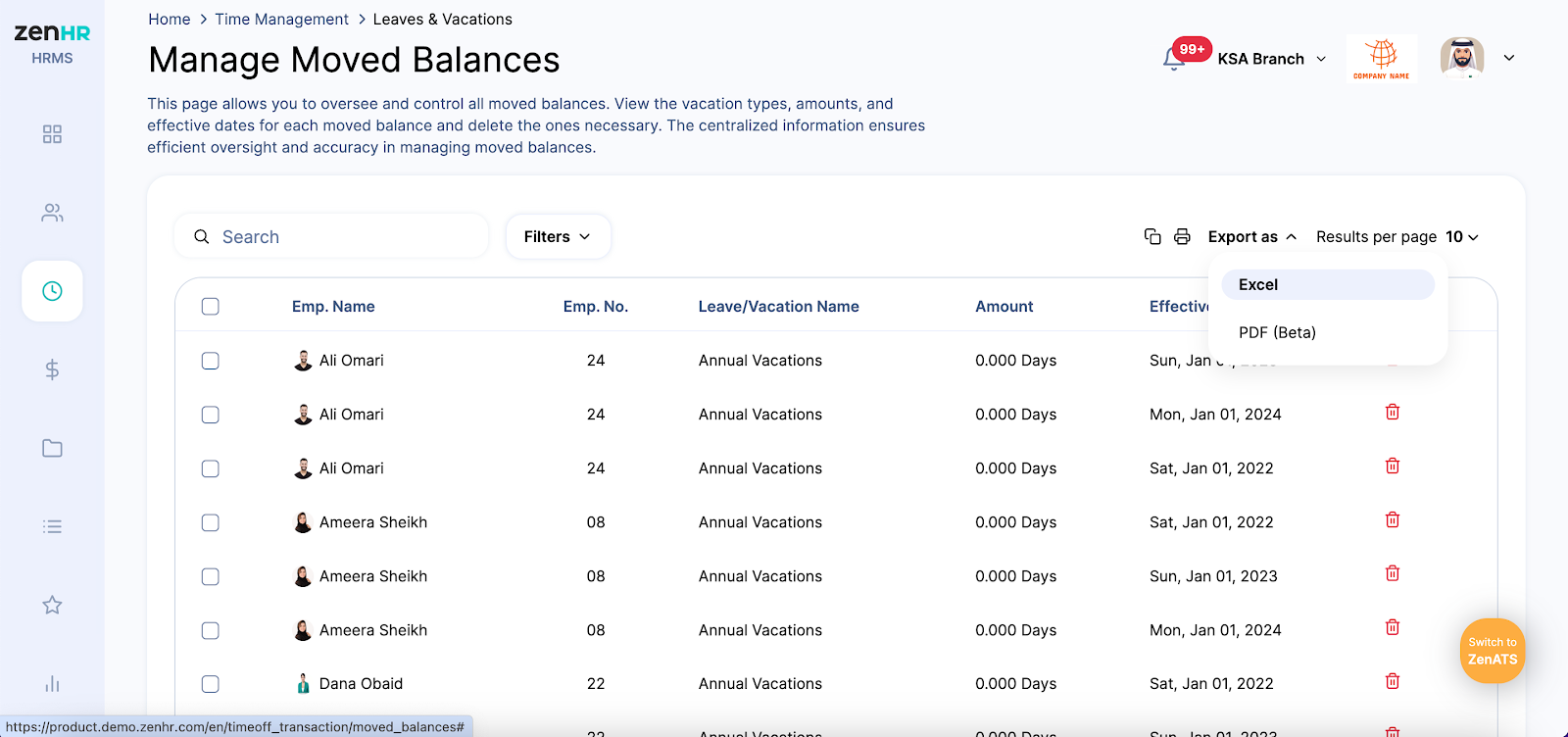Viewport: 1568px width, 737px height.
Task: Expand the user profile chevron menu
Action: pos(1509,58)
